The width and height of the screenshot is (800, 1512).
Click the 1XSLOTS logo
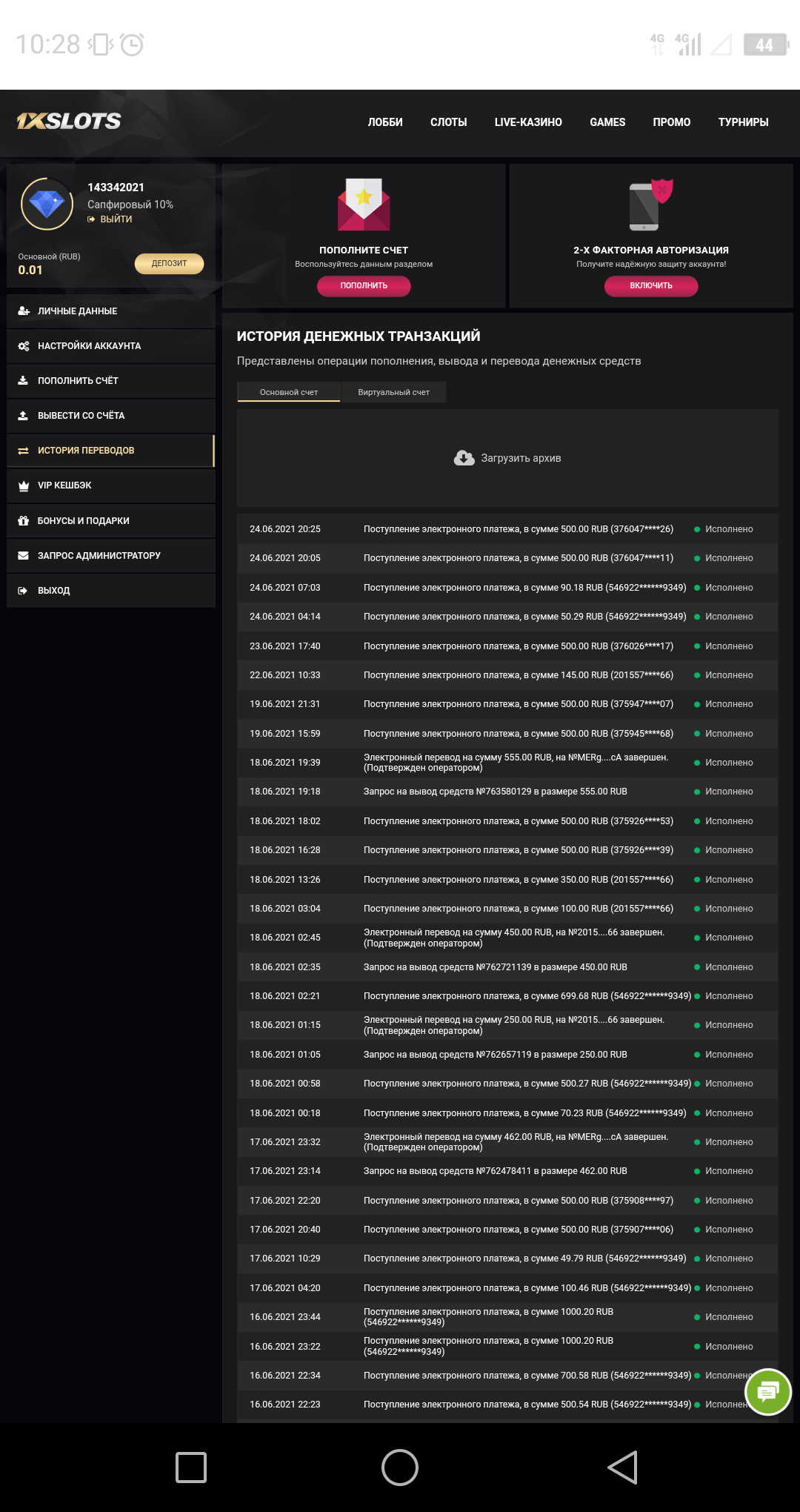[69, 121]
